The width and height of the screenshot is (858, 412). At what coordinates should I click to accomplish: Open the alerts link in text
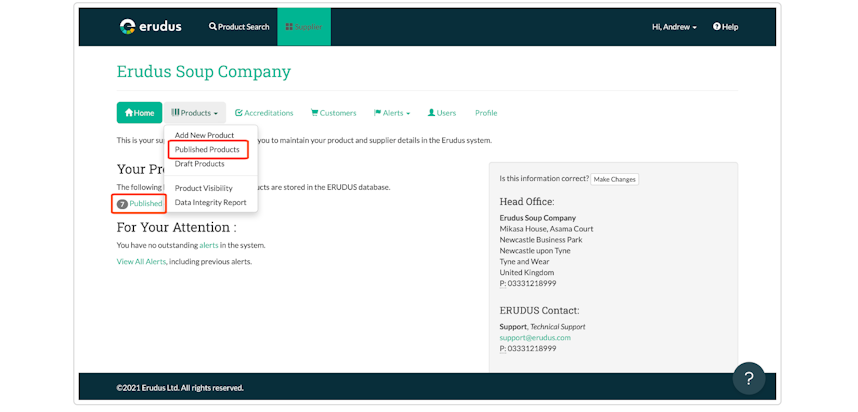pos(208,245)
